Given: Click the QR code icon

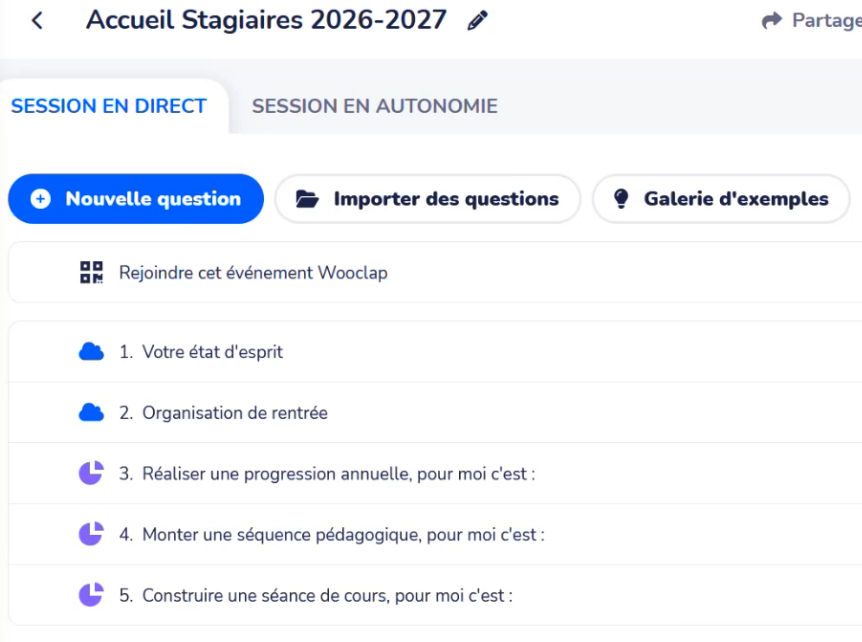Looking at the screenshot, I should click(91, 272).
